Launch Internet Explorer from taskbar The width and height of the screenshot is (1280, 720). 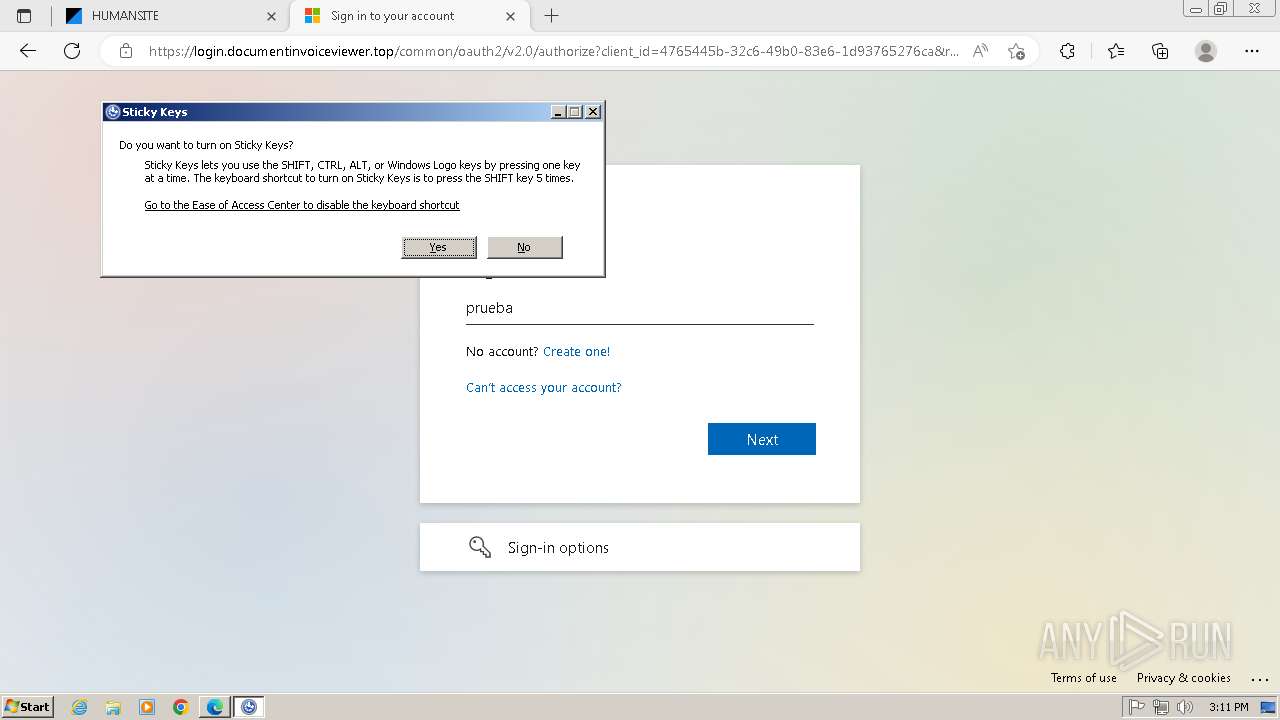pos(80,707)
